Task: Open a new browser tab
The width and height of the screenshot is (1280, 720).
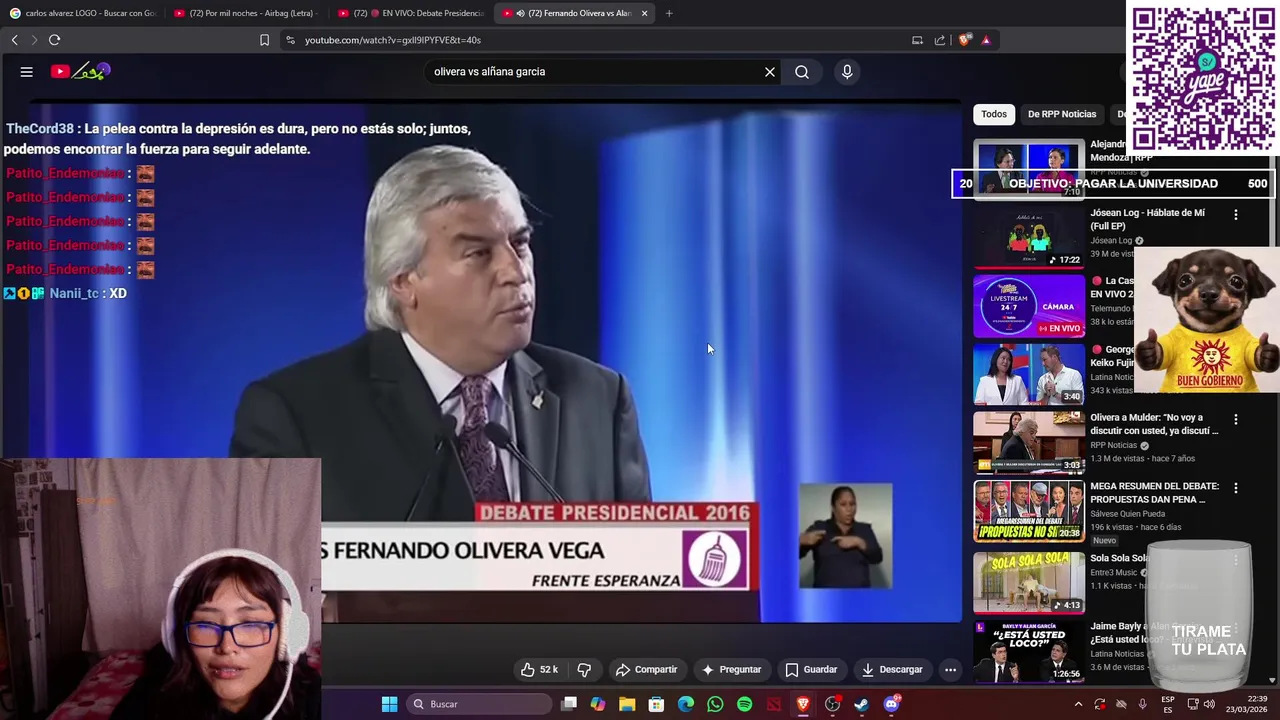Action: pyautogui.click(x=669, y=13)
